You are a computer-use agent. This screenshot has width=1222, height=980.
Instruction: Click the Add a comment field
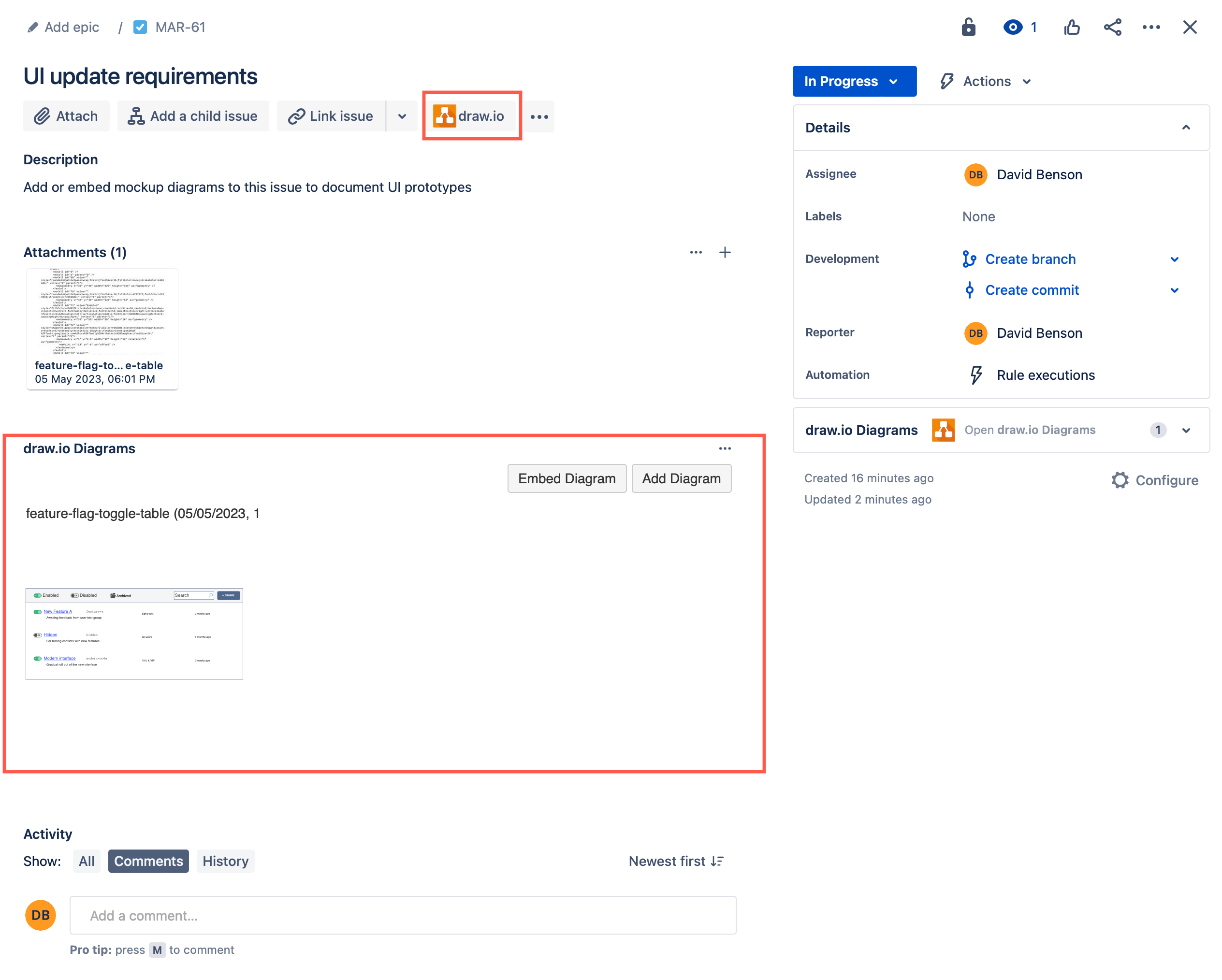403,915
